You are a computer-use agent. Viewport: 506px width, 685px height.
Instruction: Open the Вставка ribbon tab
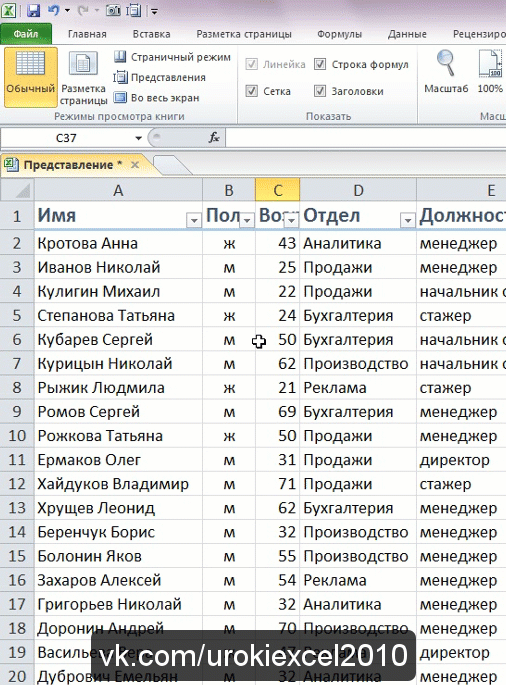point(151,34)
